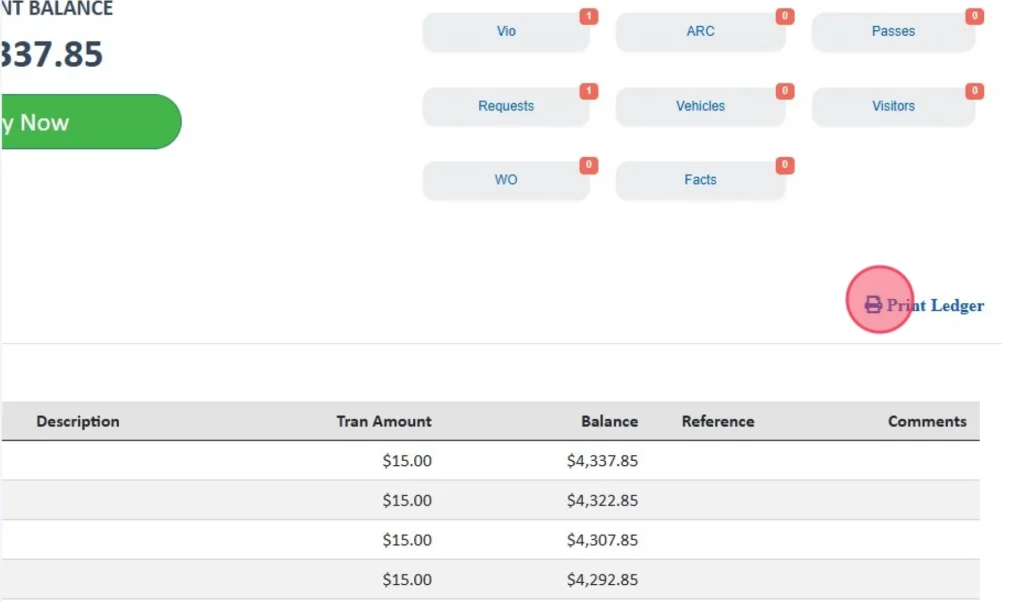Click the $4,337.85 balance row cell

click(602, 461)
